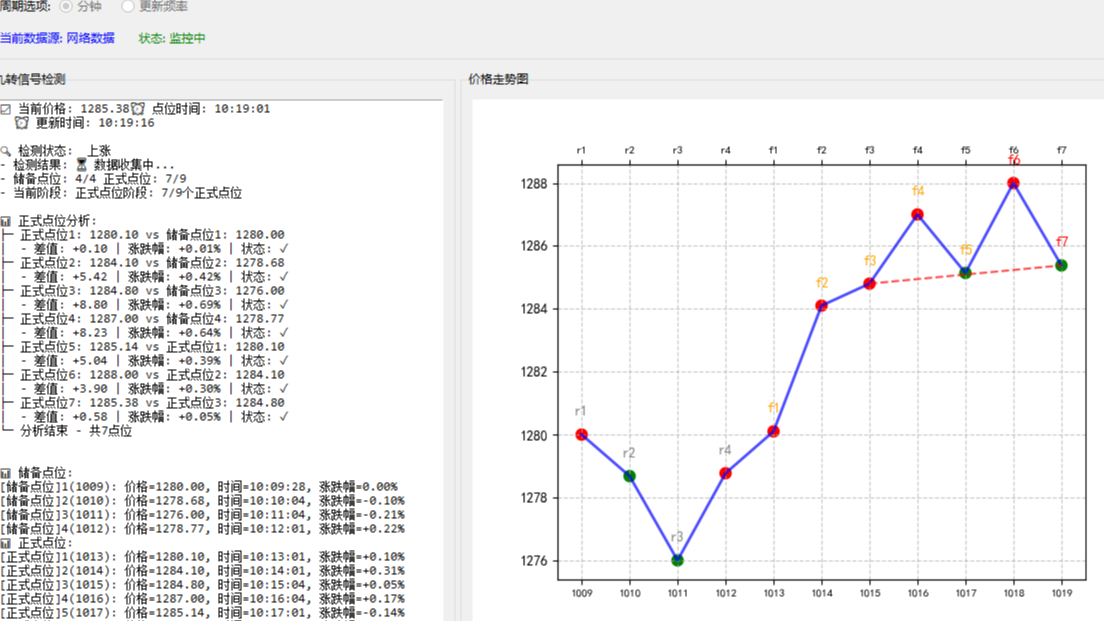Click the r1 data point at 1280
Viewport: 1104px width, 621px height.
coord(581,435)
